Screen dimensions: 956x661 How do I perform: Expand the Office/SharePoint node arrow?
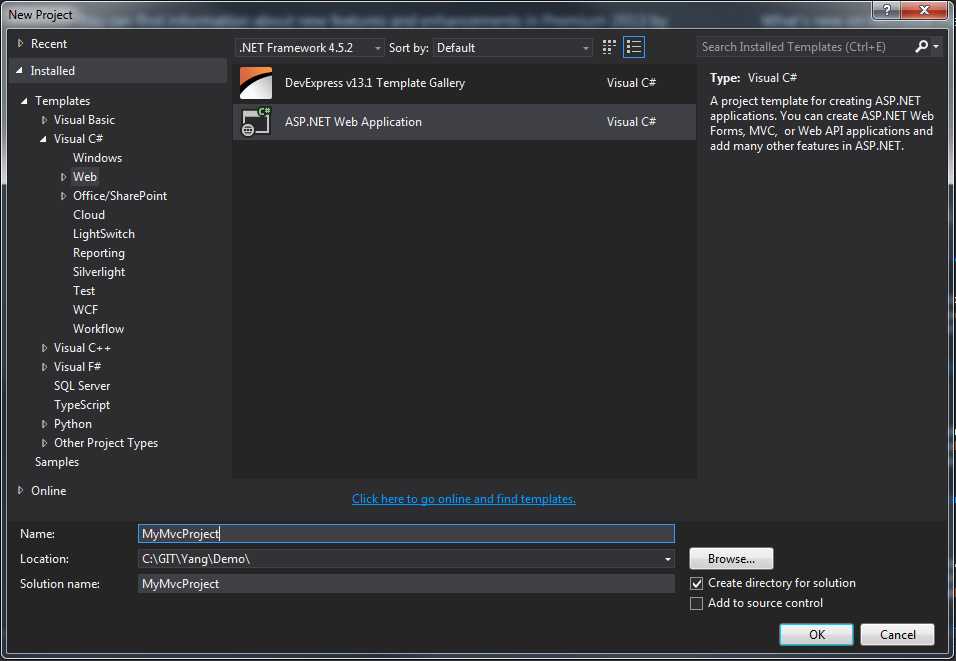[63, 196]
